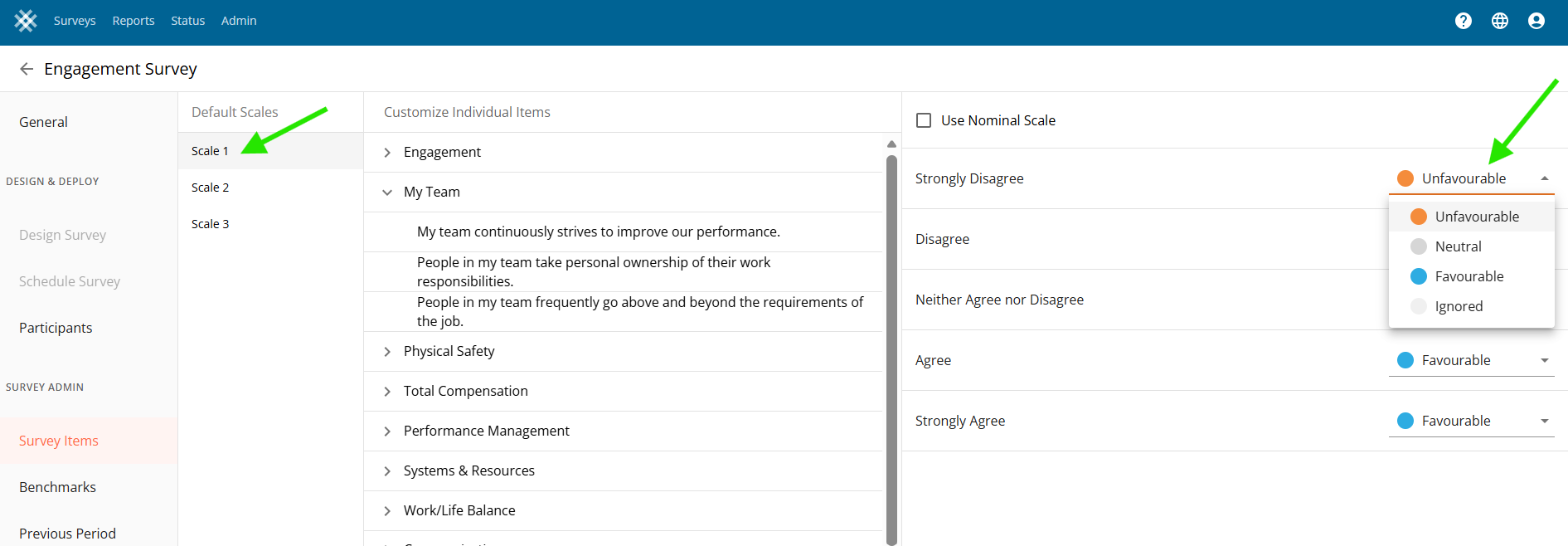Choose the blue Favourable option in list
This screenshot has width=1568, height=546.
pos(1468,276)
